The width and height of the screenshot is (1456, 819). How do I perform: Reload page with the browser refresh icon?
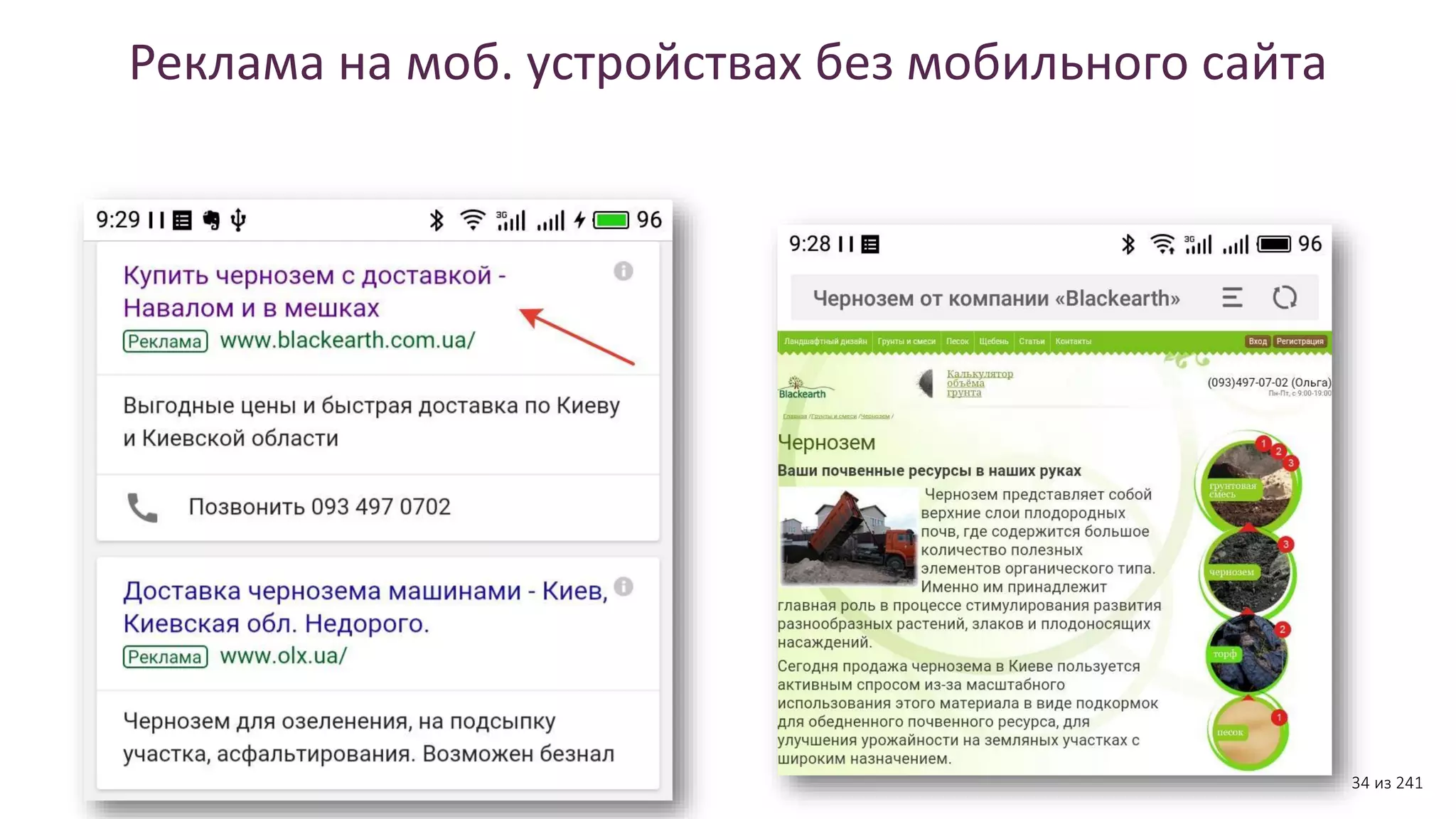tap(1285, 297)
